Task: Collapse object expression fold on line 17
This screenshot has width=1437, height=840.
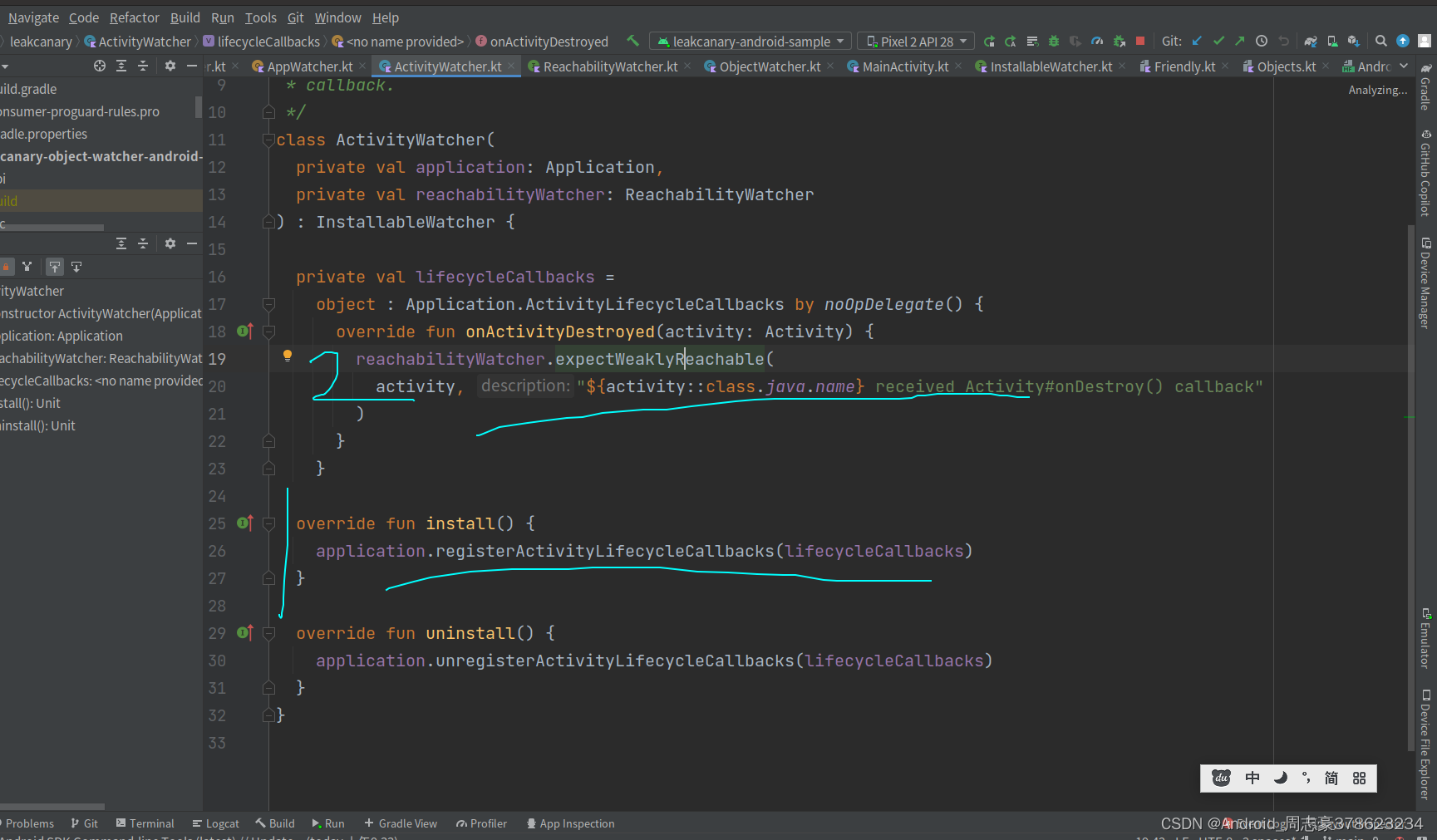Action: [268, 303]
